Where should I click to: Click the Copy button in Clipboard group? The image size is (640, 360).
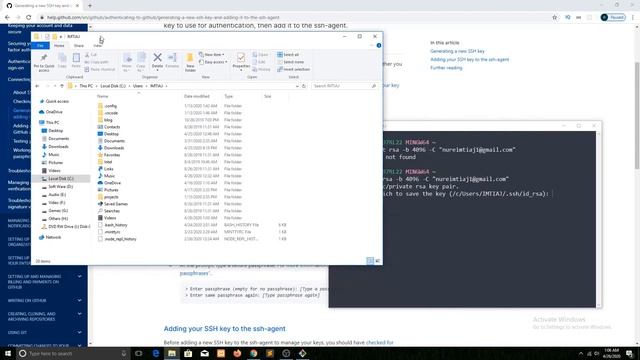(62, 61)
